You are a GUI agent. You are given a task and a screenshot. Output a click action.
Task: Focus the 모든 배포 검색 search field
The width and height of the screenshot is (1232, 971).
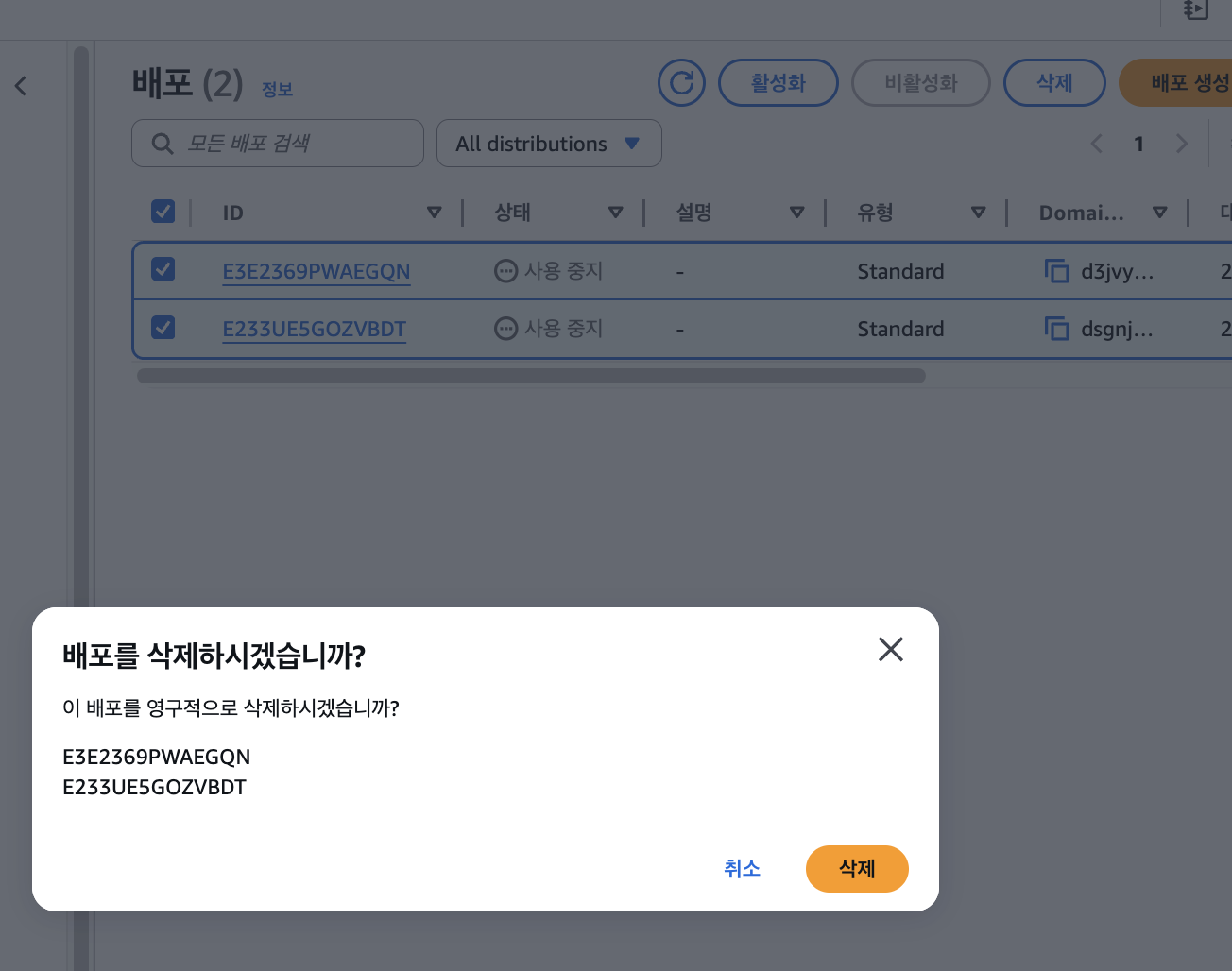coord(278,144)
